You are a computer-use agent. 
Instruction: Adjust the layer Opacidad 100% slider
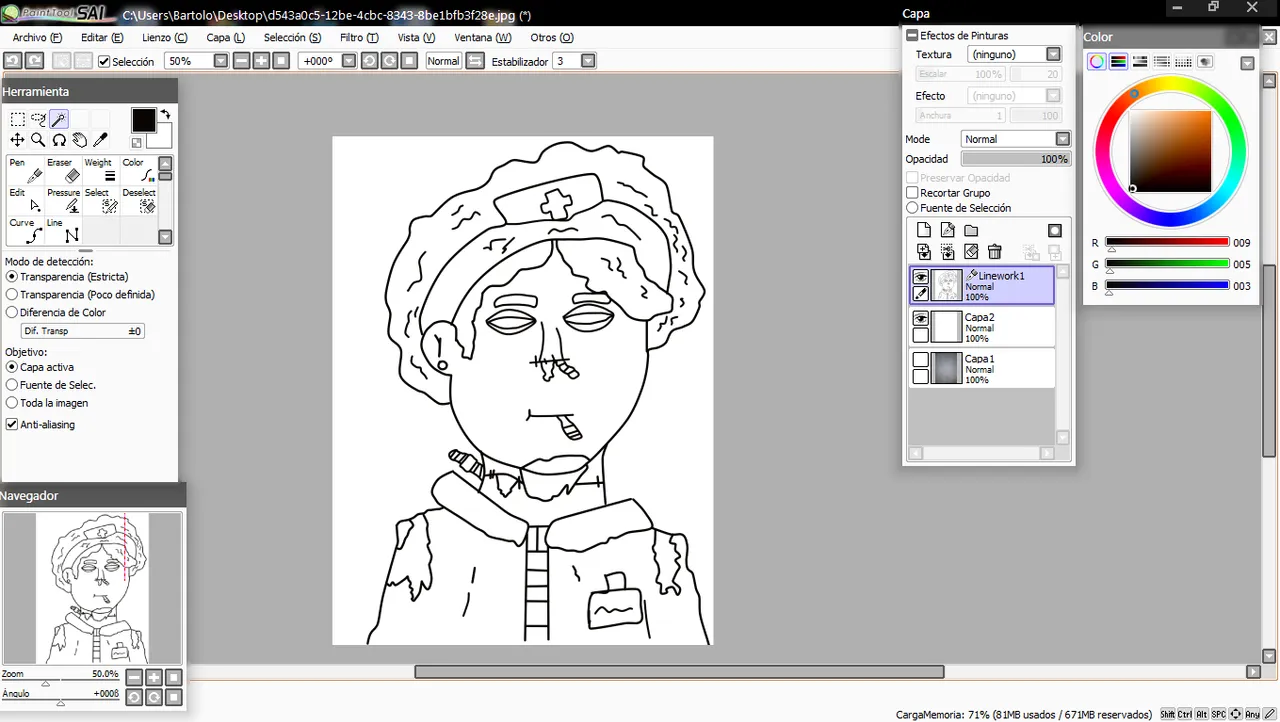tap(1016, 159)
